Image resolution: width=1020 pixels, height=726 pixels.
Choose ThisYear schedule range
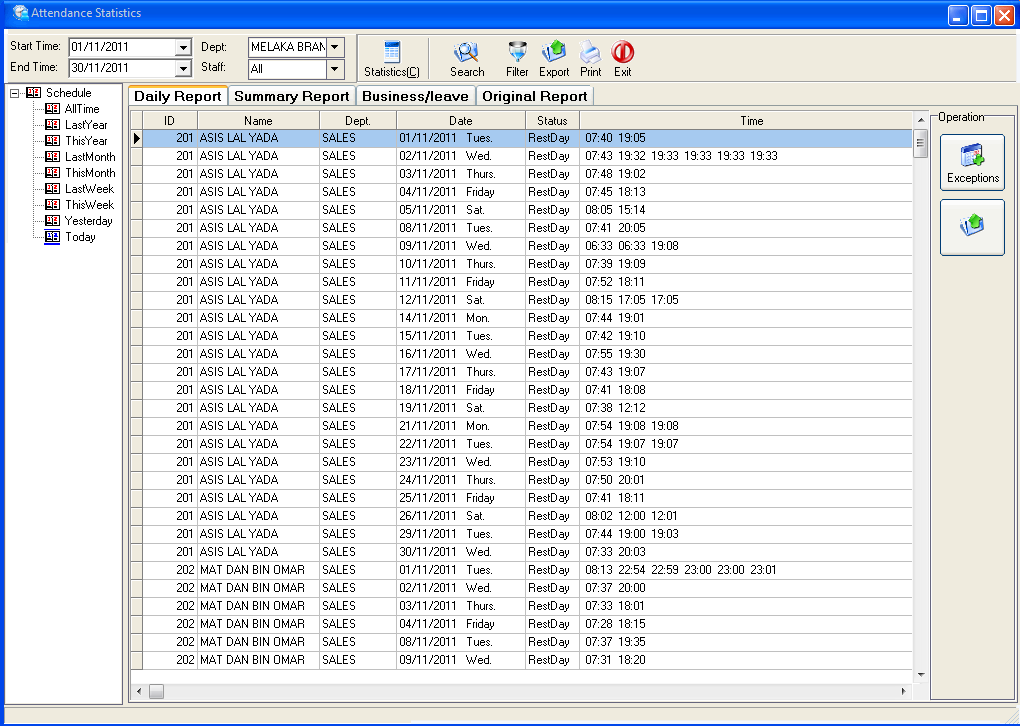tap(86, 141)
